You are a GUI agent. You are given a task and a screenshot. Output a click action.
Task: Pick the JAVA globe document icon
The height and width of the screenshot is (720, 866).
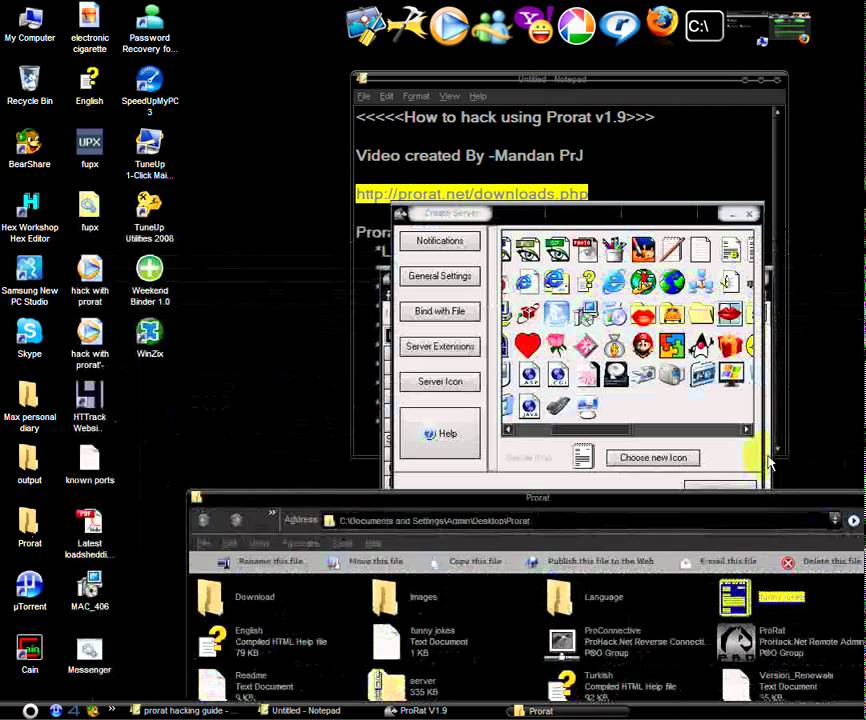coord(529,406)
